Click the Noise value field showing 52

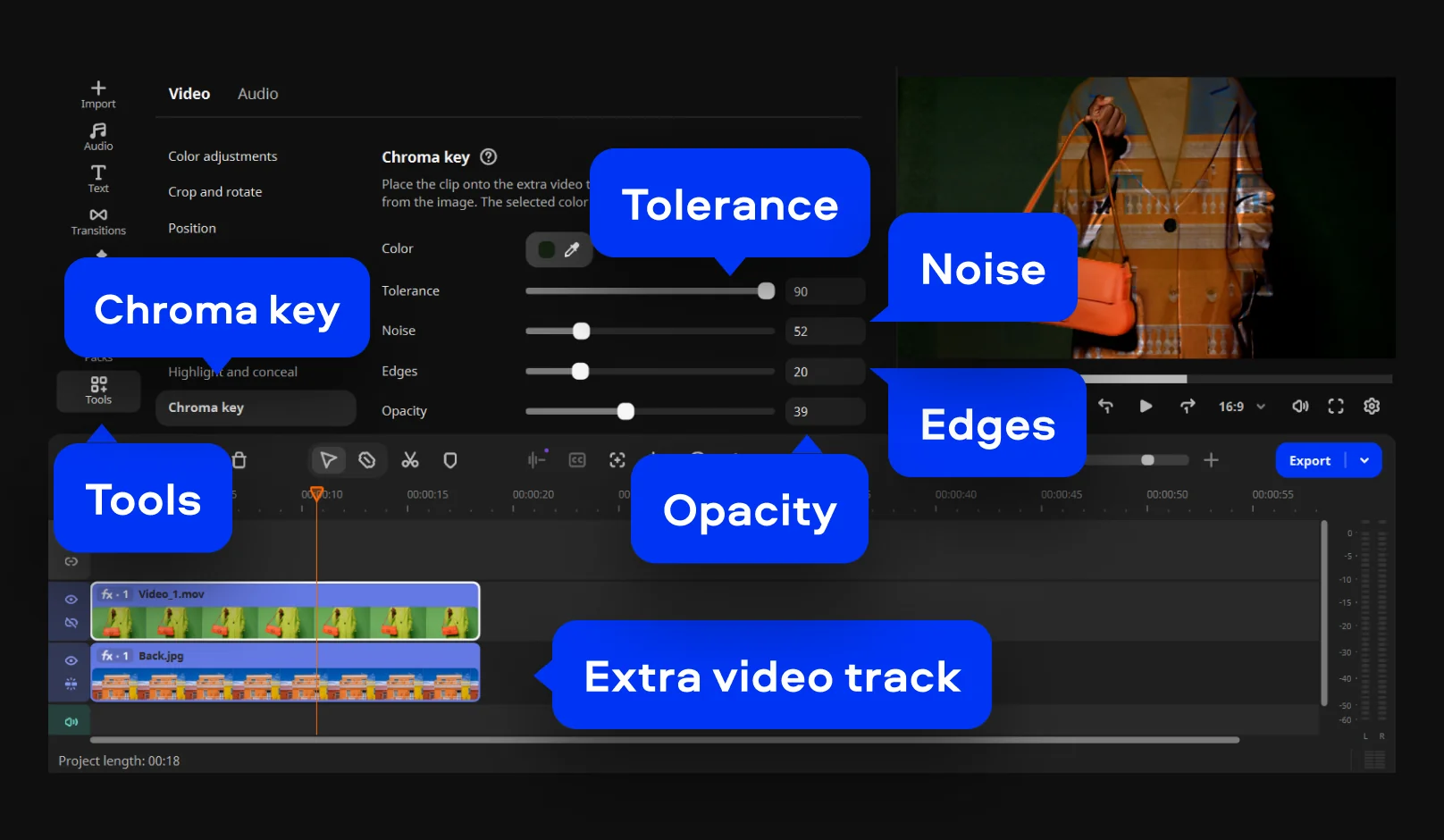coord(825,332)
